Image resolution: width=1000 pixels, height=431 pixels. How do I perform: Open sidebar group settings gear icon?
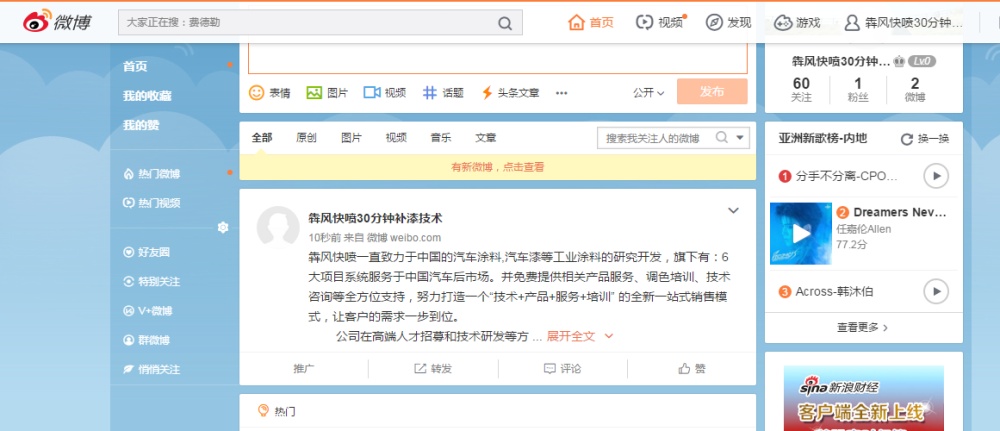[223, 228]
